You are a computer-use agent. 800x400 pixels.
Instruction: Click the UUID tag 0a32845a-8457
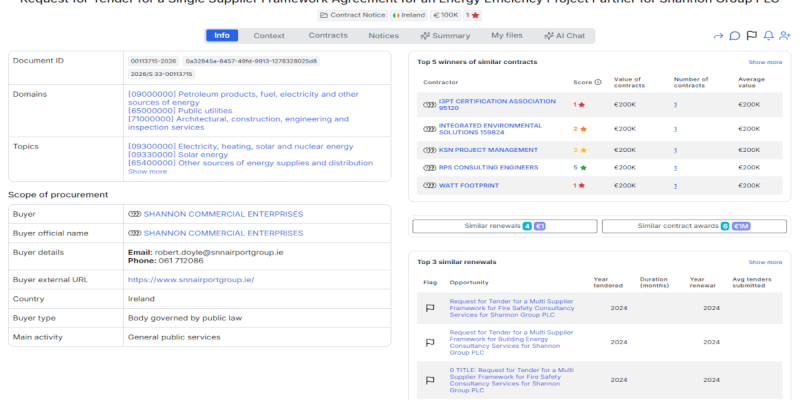pyautogui.click(x=251, y=61)
